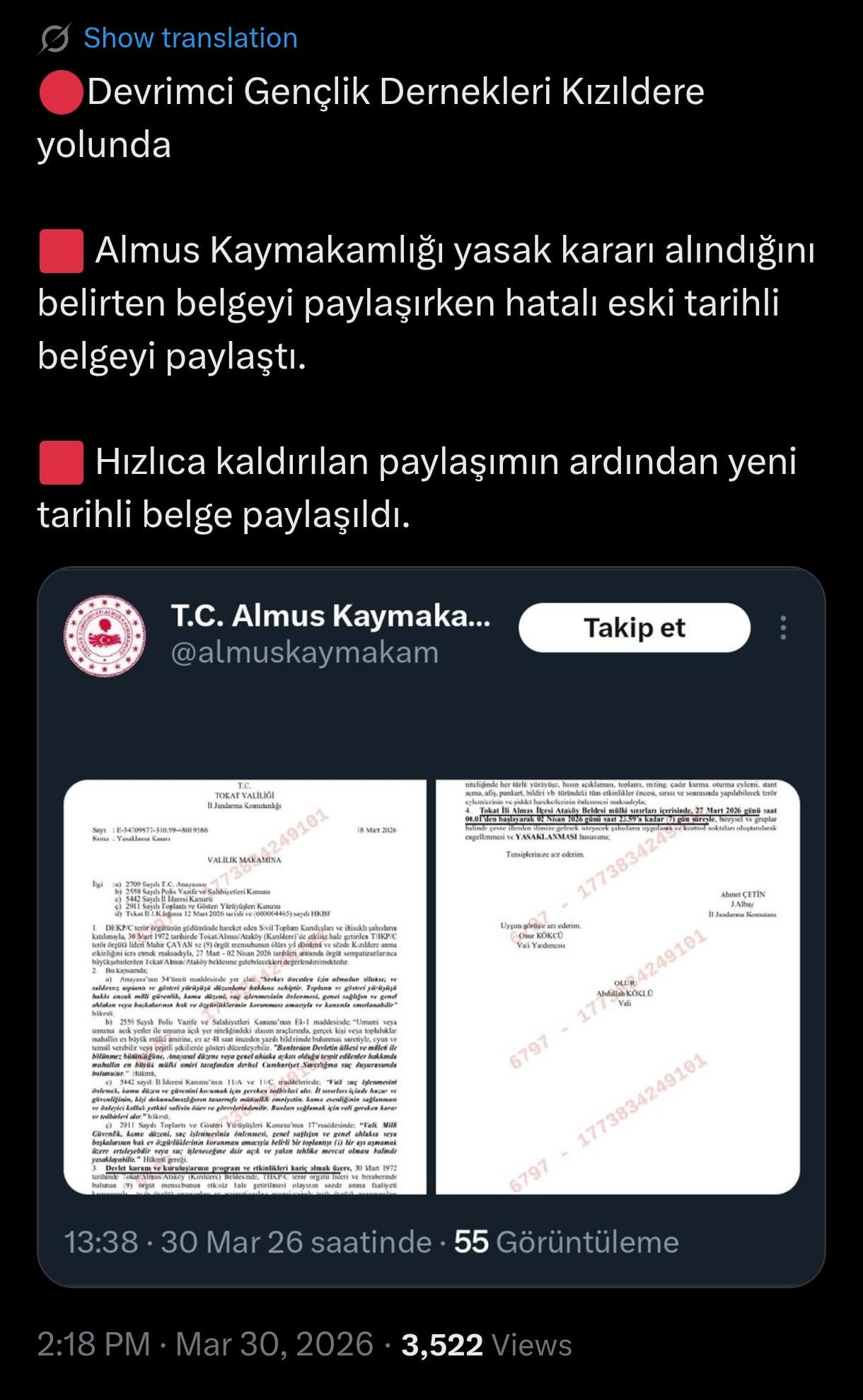This screenshot has width=863, height=1400.
Task: Click the first red square bullet emoji
Action: point(61,250)
